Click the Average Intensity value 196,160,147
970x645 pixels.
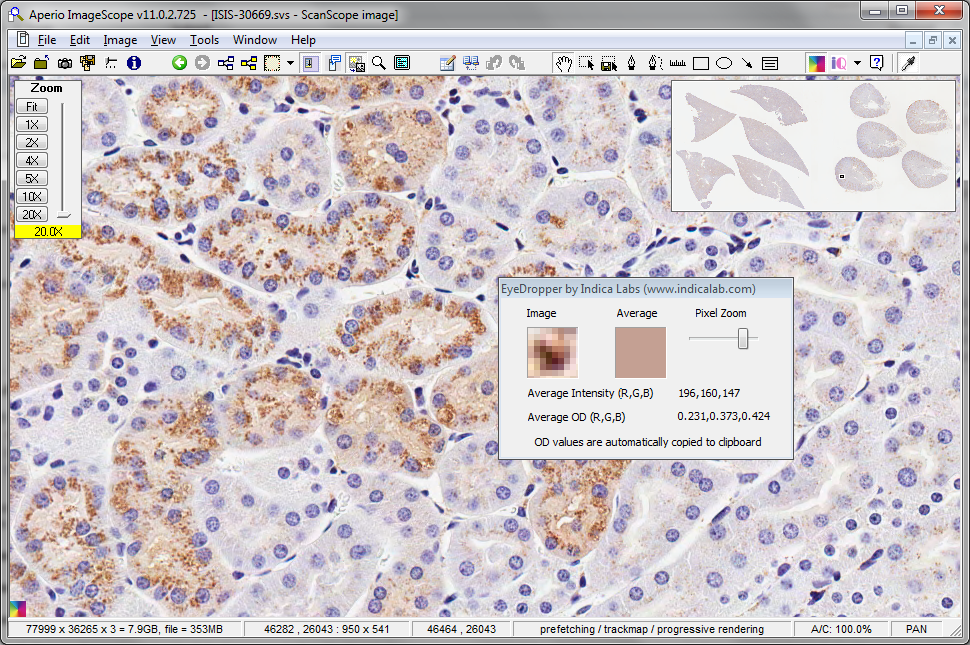tap(709, 393)
